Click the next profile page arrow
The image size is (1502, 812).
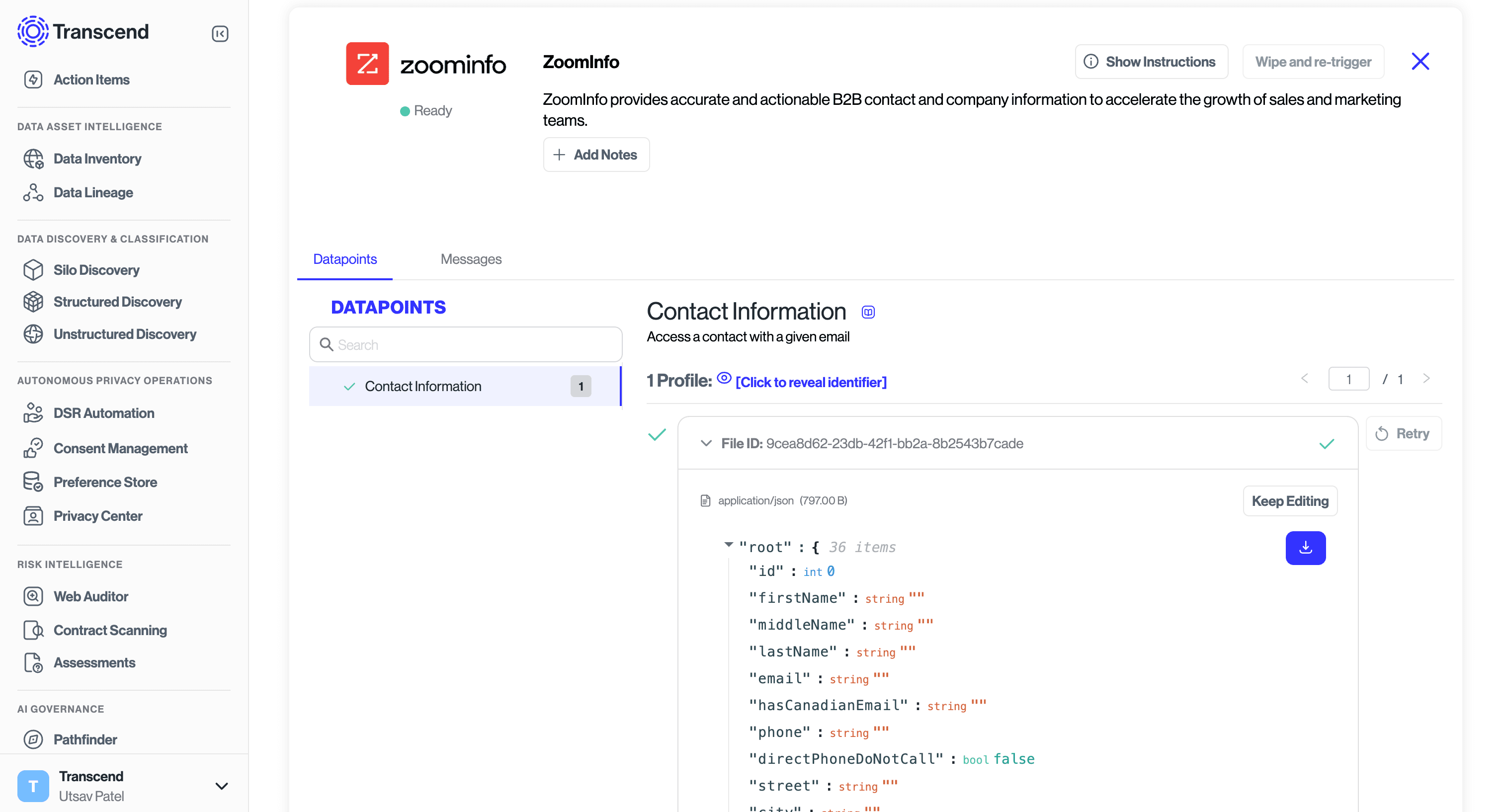click(1426, 379)
